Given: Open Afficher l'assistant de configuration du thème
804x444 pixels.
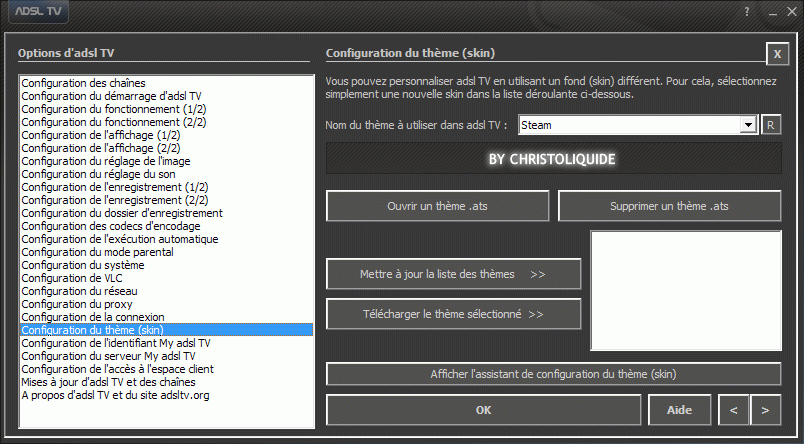Looking at the screenshot, I should click(553, 374).
